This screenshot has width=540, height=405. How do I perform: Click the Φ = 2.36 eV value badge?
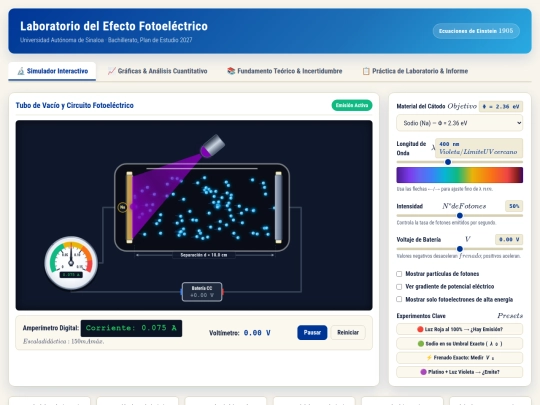(x=501, y=106)
